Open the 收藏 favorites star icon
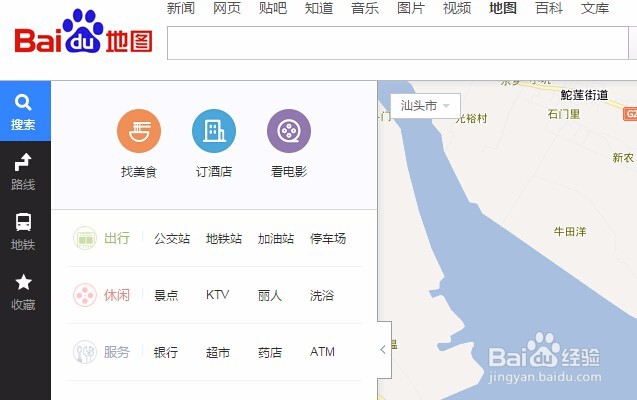Screen dimensions: 637x400 [23, 292]
